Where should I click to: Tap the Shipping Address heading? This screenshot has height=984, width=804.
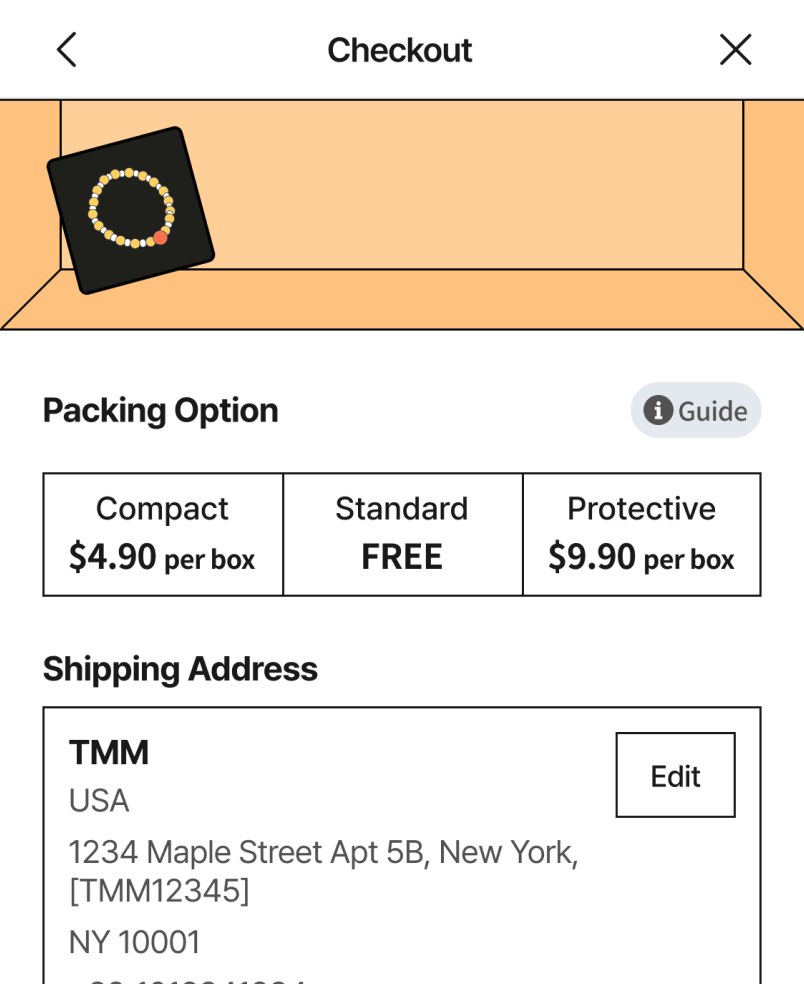click(x=180, y=669)
